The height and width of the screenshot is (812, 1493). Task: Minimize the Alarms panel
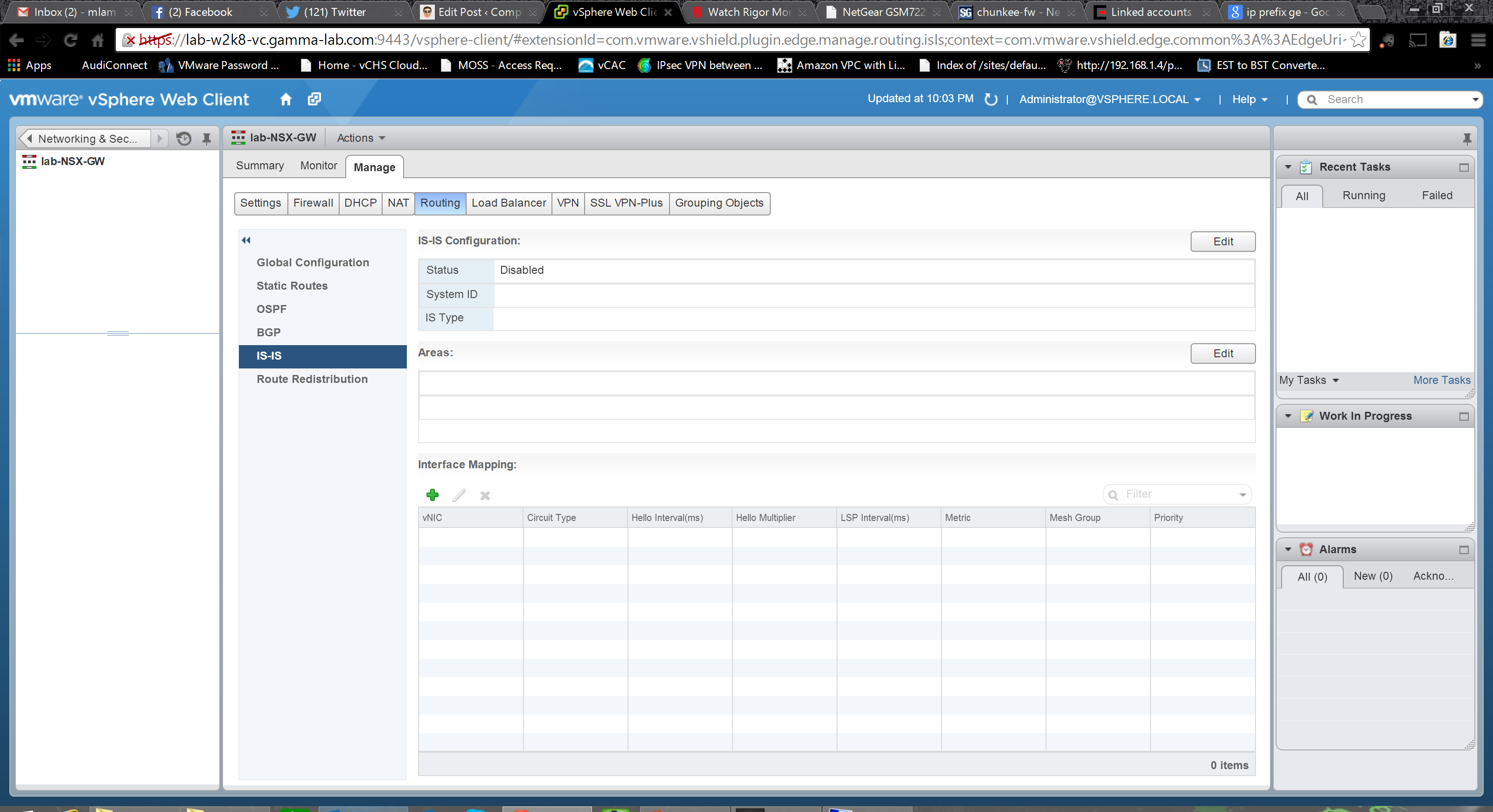(1464, 549)
